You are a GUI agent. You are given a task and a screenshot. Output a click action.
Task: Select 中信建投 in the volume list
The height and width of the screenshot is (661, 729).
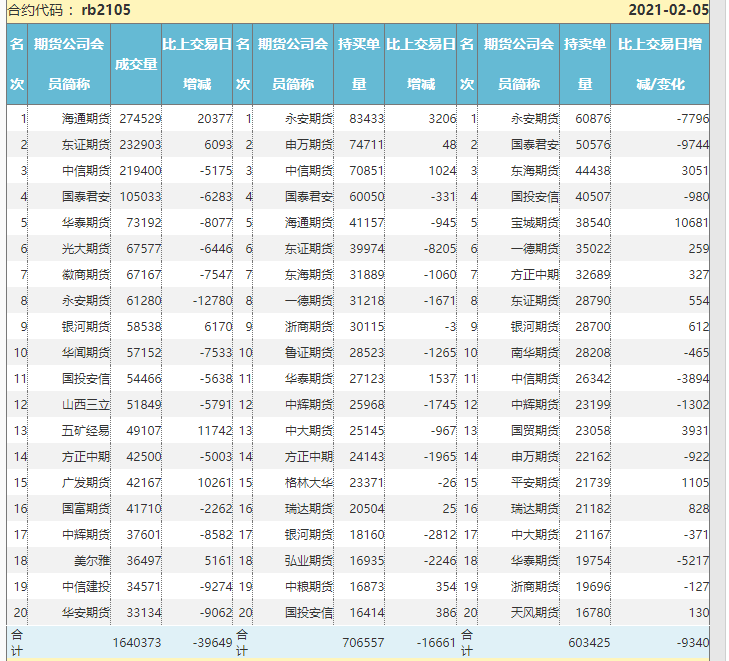point(86,587)
